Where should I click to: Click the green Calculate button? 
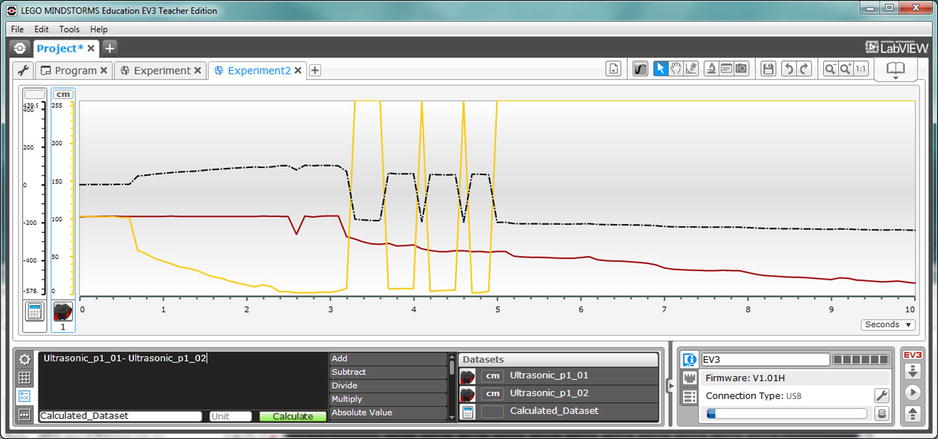pos(293,416)
